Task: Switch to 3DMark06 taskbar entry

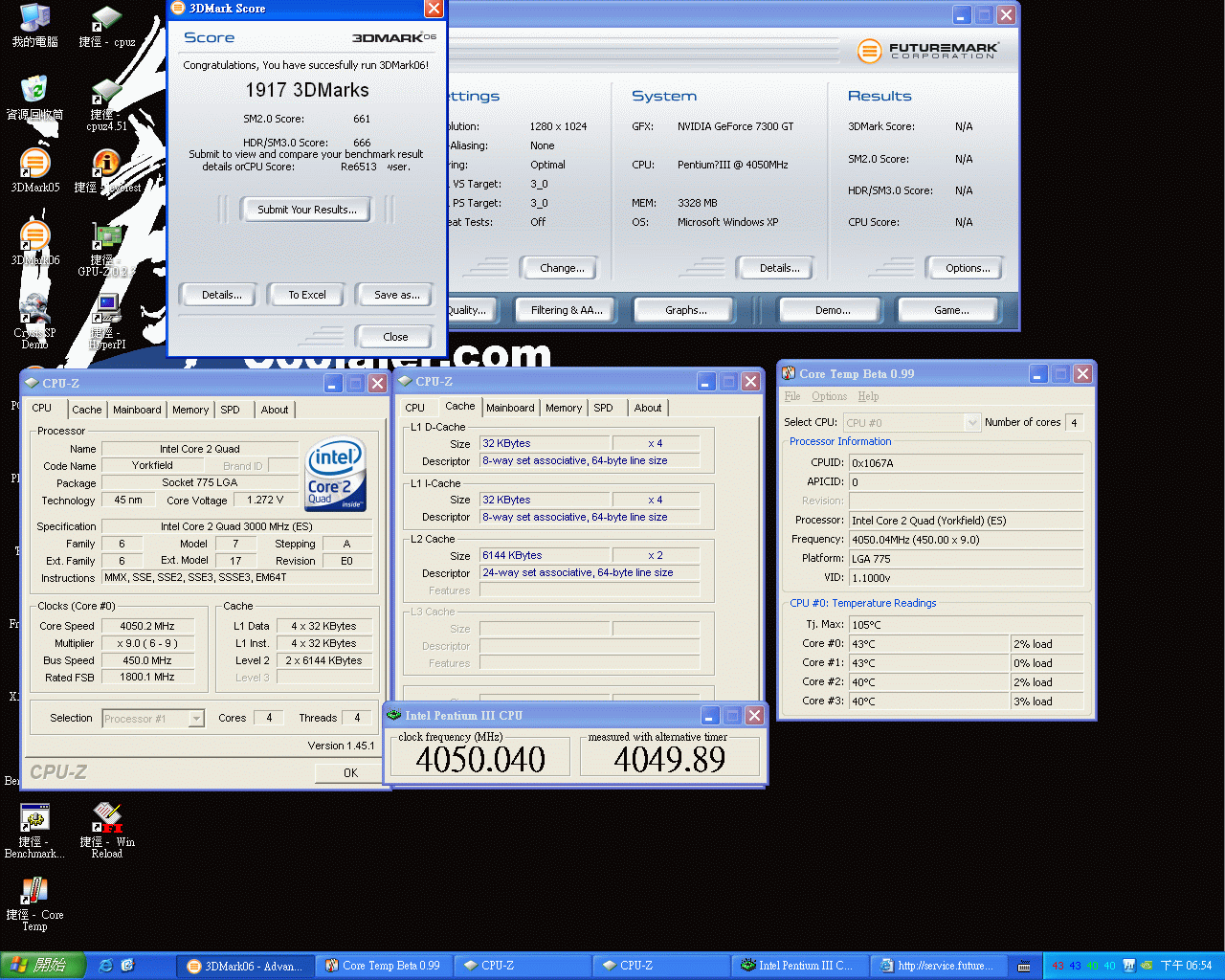Action: coord(244,966)
